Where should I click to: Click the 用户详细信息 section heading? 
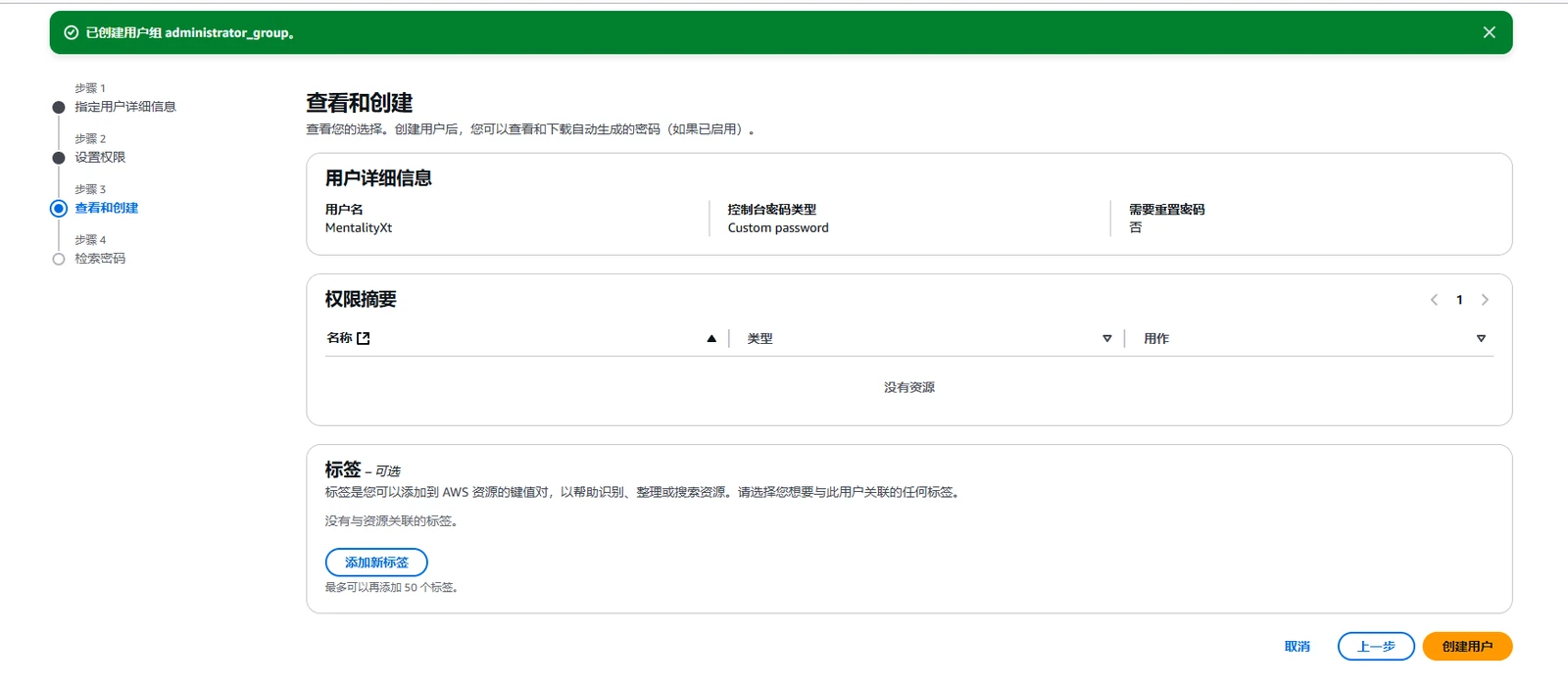tap(378, 178)
